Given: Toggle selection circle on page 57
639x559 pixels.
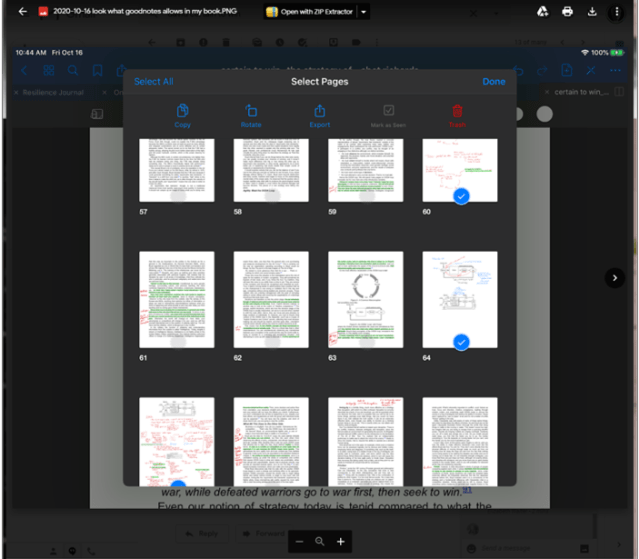Looking at the screenshot, I should [x=177, y=196].
